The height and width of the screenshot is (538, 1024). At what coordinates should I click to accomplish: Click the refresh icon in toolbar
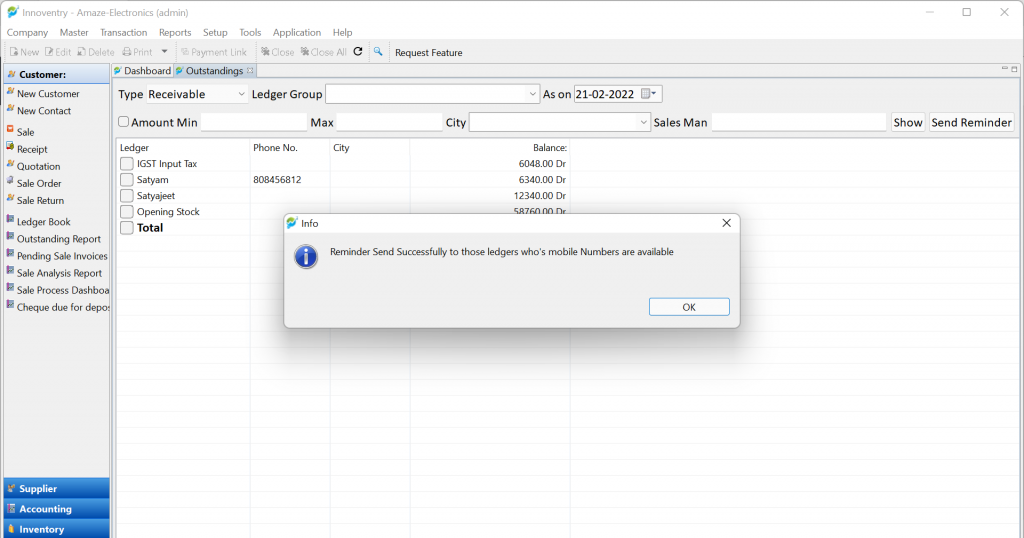click(x=358, y=52)
